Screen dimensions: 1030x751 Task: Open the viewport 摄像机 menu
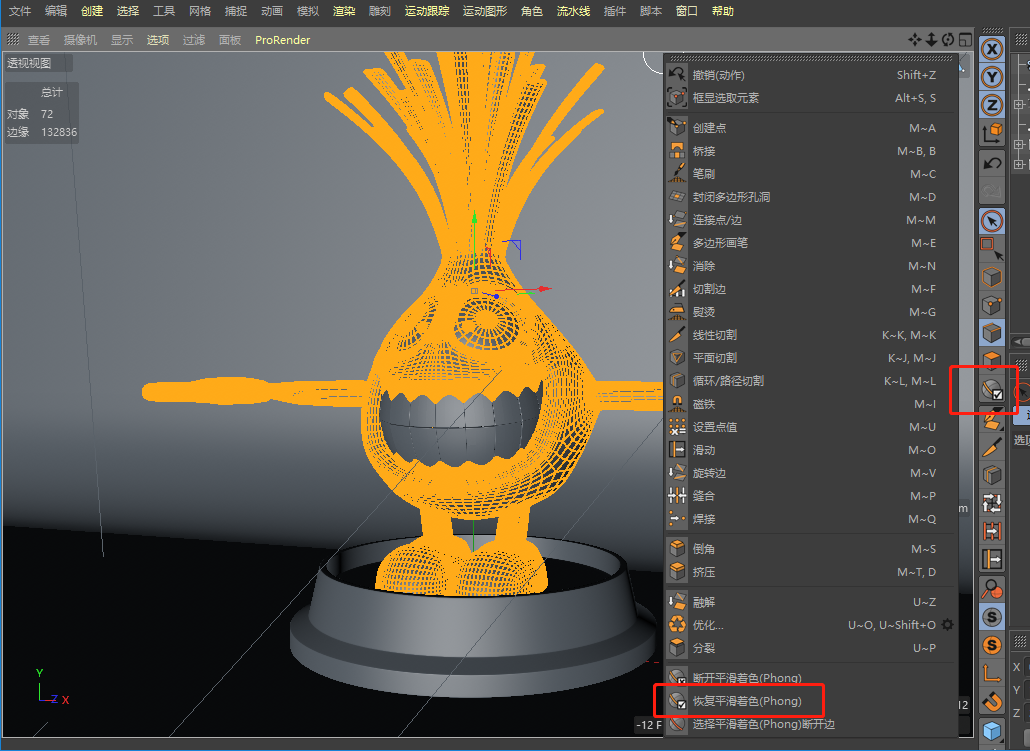80,40
